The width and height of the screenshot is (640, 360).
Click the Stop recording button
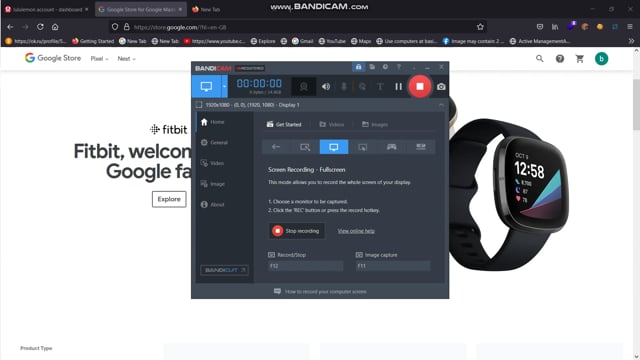tap(296, 231)
